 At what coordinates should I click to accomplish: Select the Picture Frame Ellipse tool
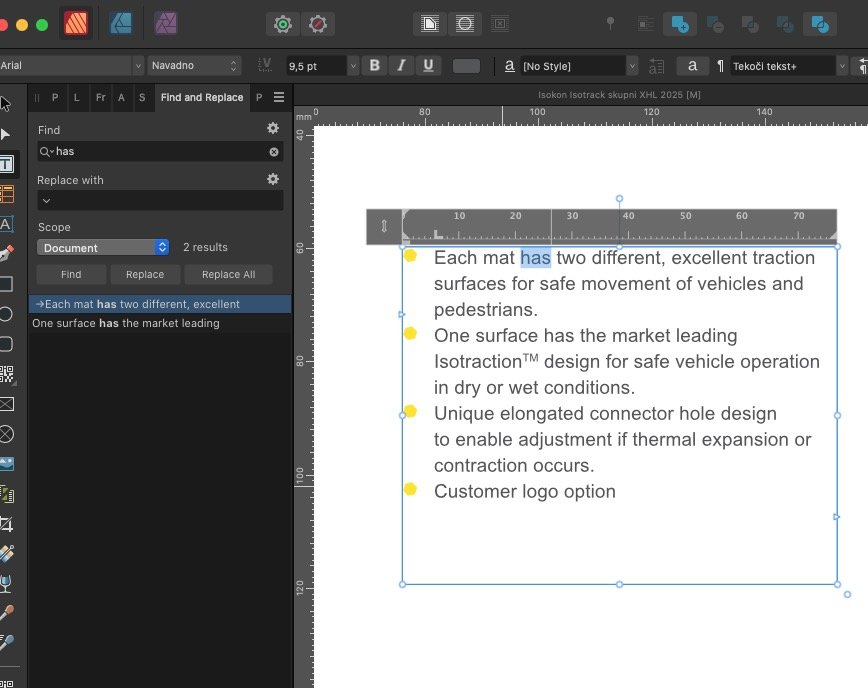pos(7,434)
